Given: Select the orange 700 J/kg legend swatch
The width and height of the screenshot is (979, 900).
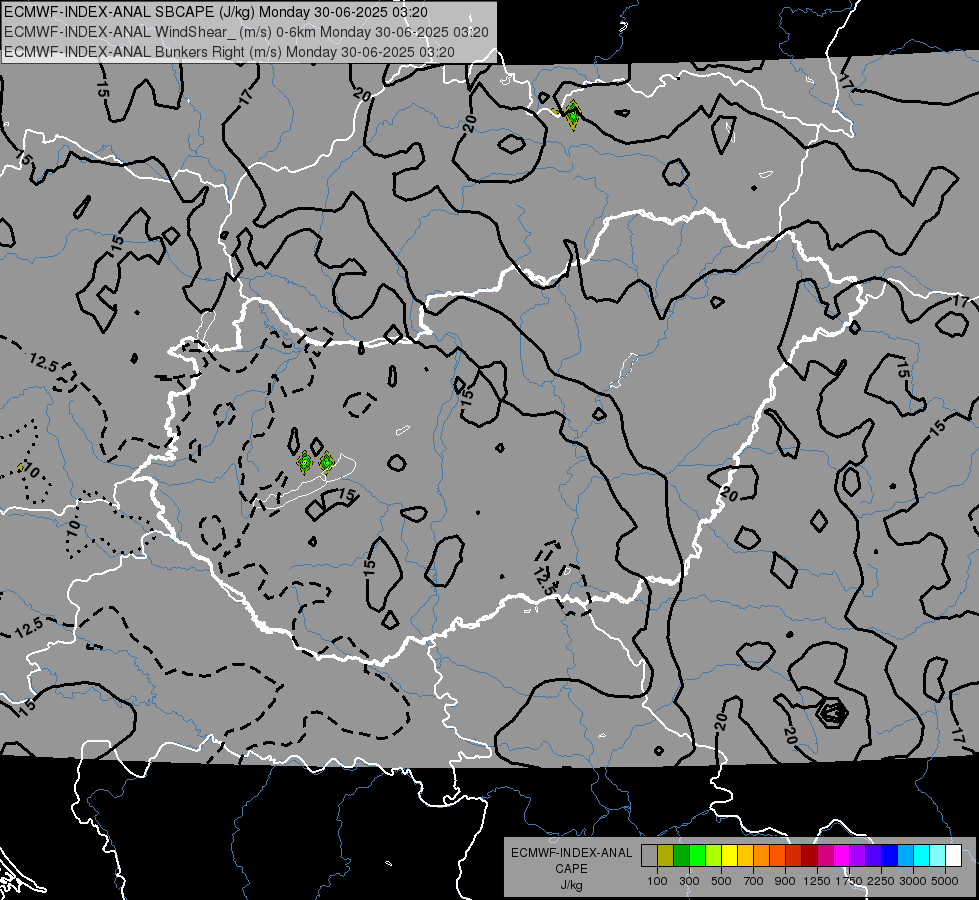Looking at the screenshot, I should 761,856.
